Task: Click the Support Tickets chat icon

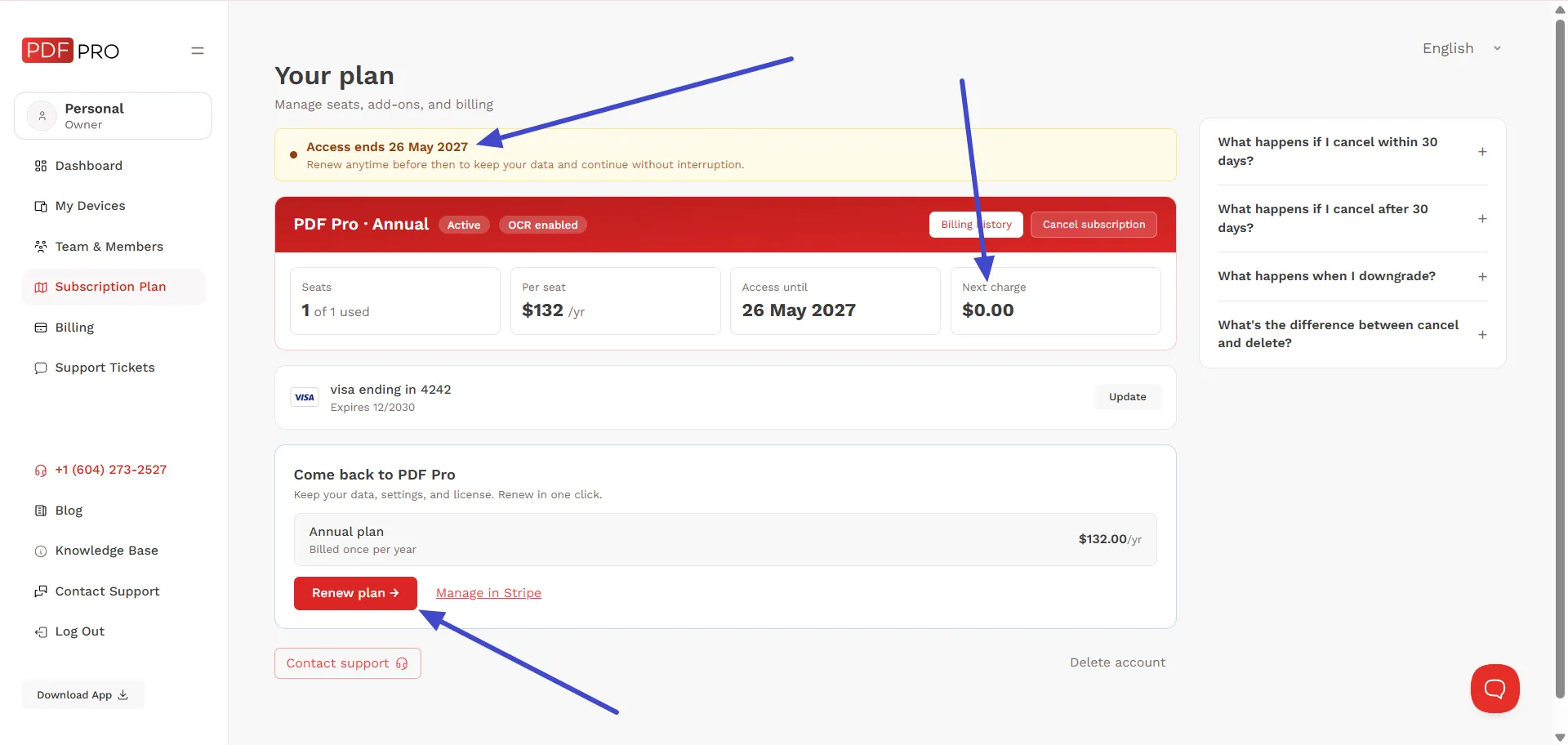Action: (x=41, y=368)
